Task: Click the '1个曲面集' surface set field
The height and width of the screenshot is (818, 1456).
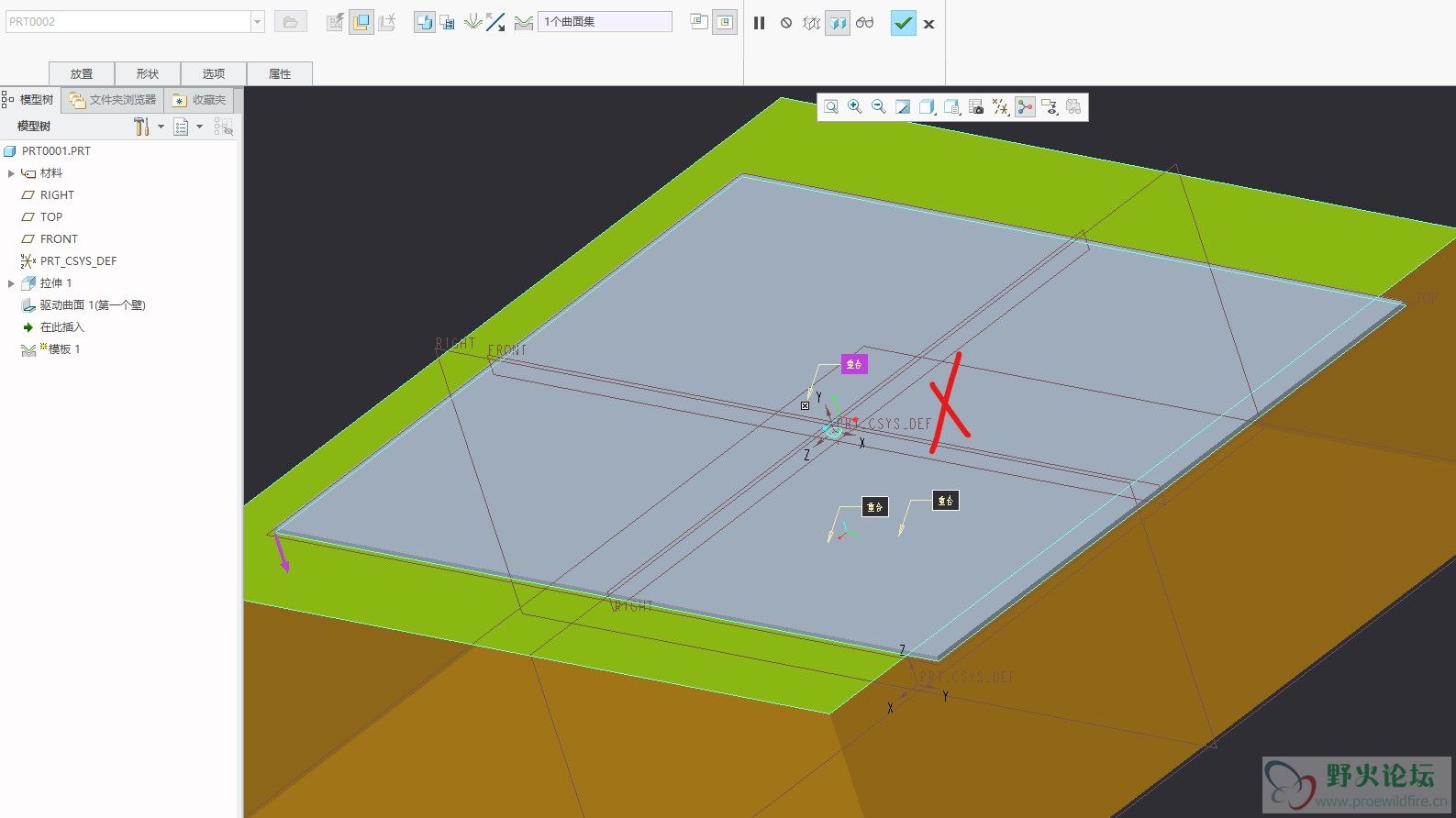Action: 605,22
